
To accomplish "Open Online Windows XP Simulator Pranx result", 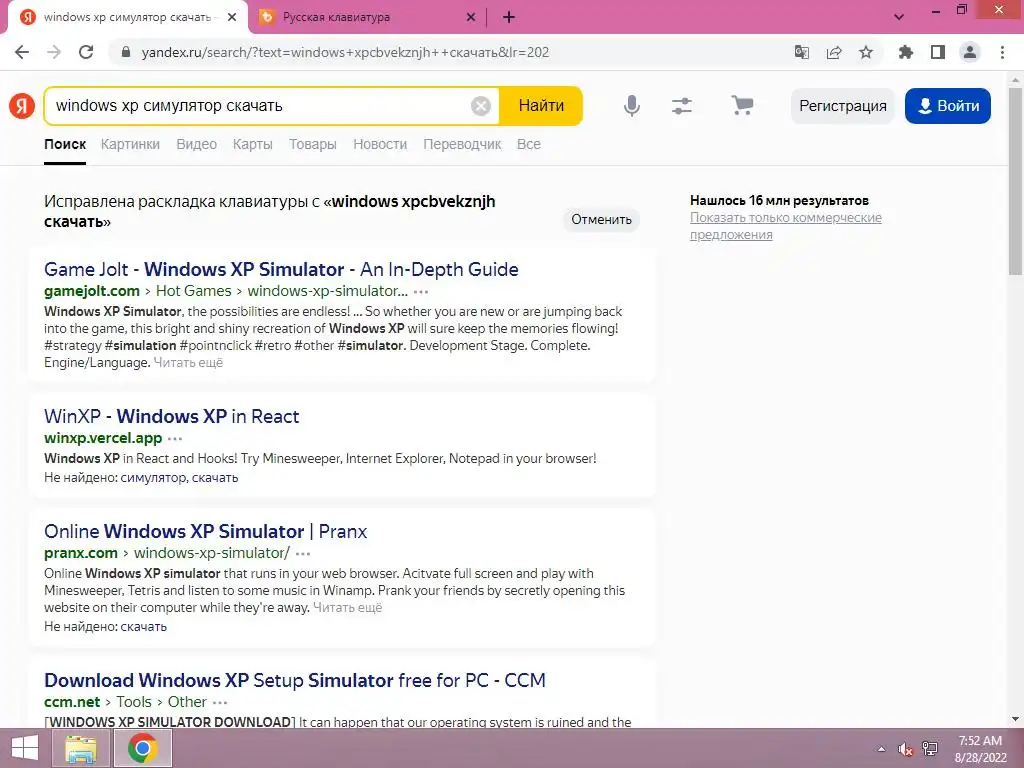I will coord(205,531).
